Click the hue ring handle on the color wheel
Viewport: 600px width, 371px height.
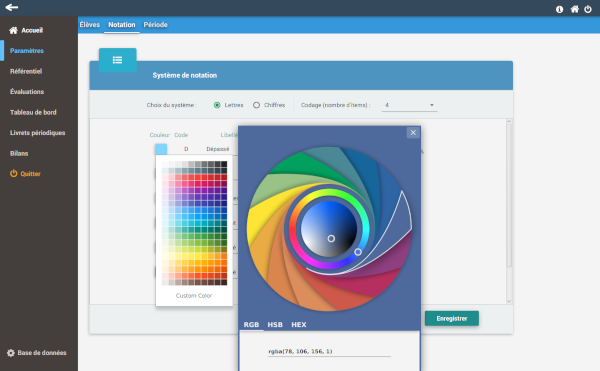click(358, 252)
